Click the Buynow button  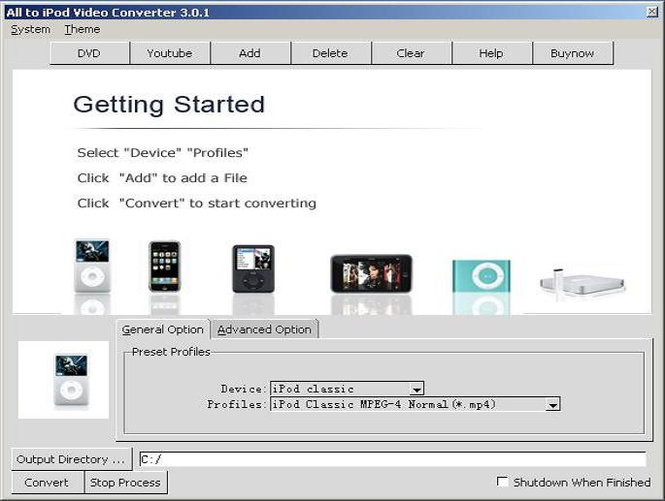[572, 53]
